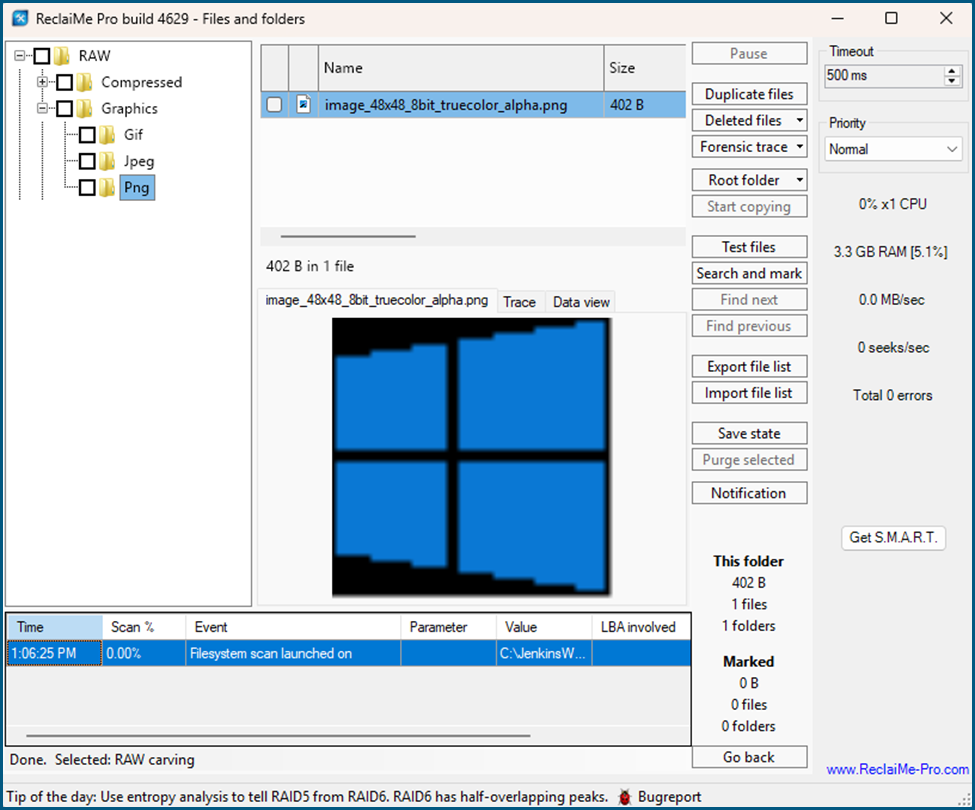Image resolution: width=975 pixels, height=810 pixels.
Task: Check the RAW folder checkbox
Action: 42,56
